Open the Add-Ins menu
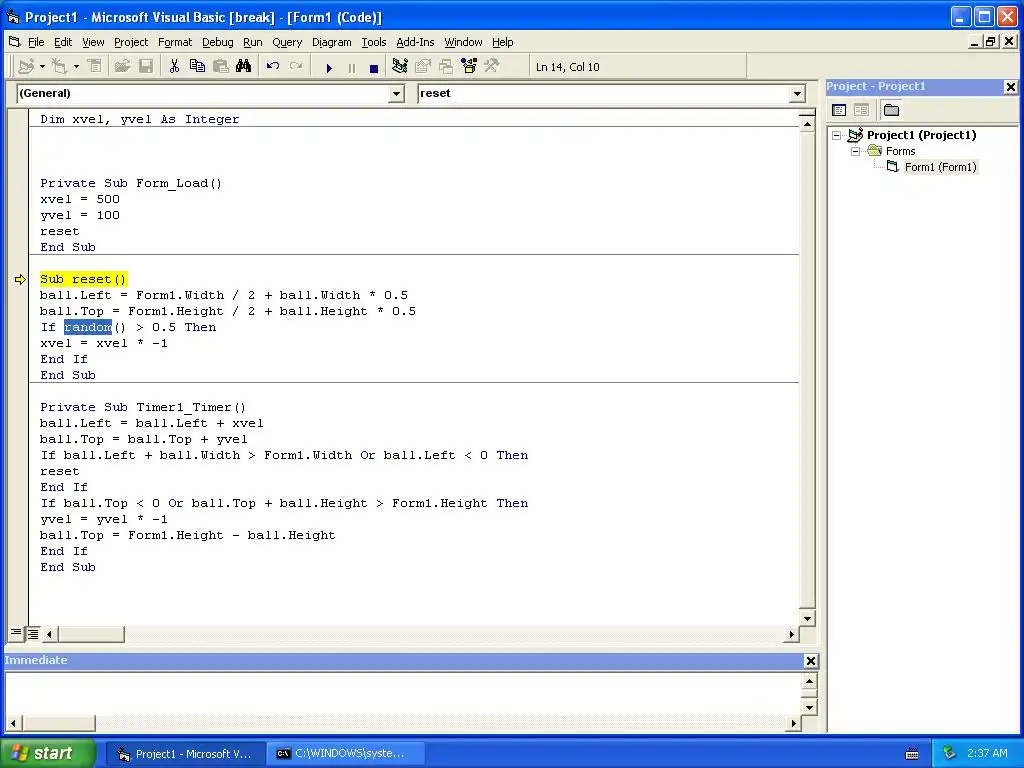The image size is (1024, 768). click(415, 42)
